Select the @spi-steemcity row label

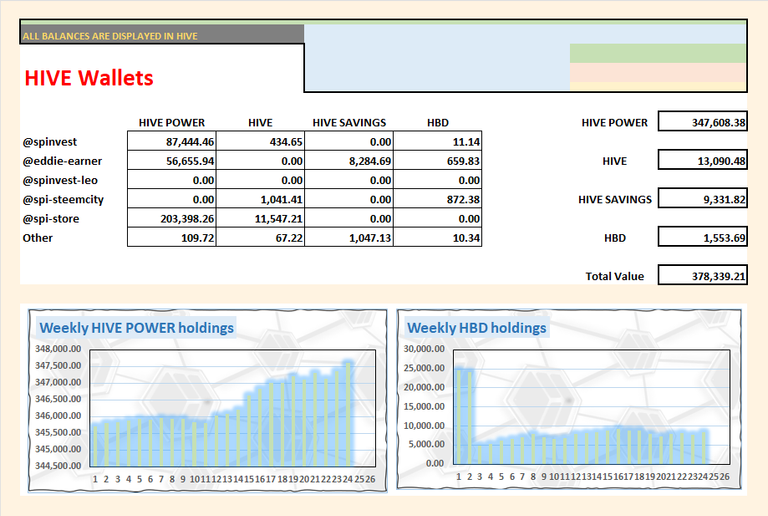(x=63, y=199)
